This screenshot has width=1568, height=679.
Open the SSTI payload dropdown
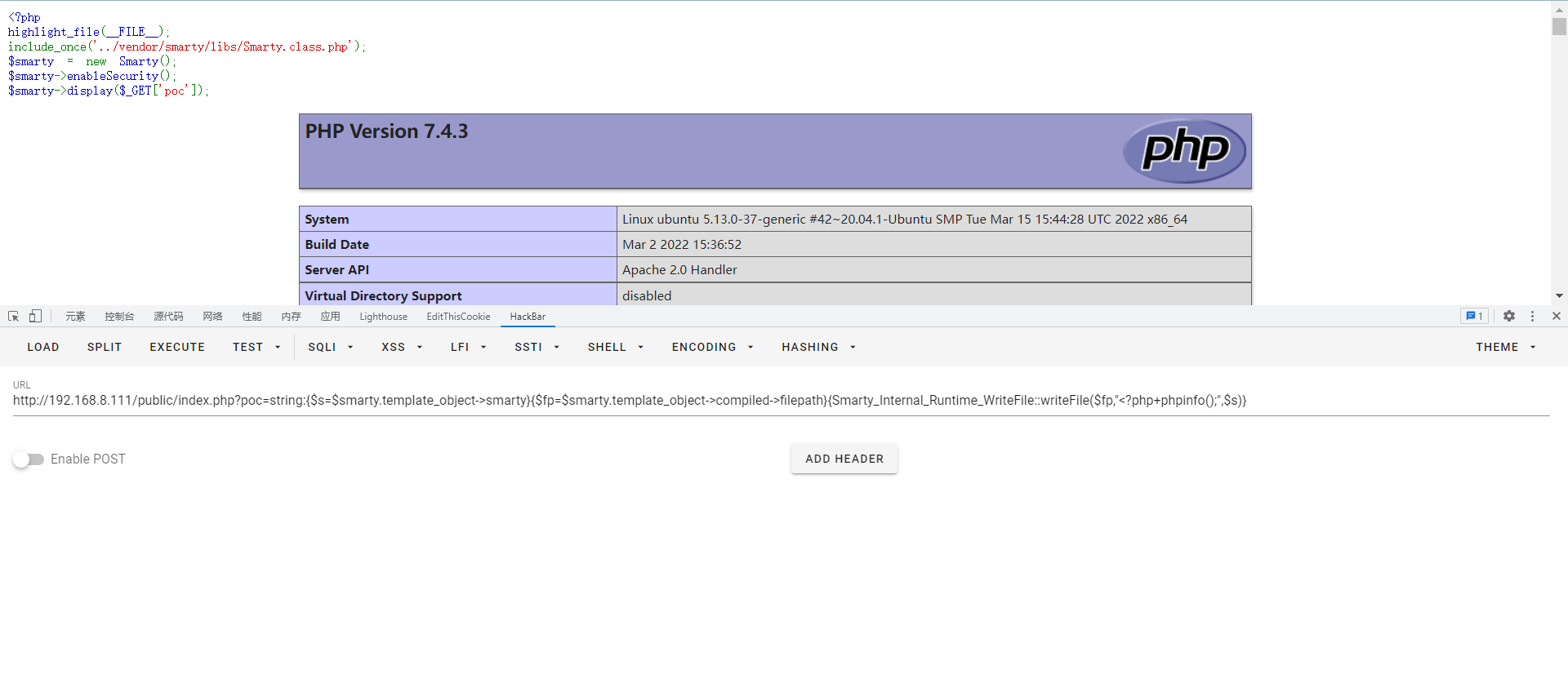(537, 348)
